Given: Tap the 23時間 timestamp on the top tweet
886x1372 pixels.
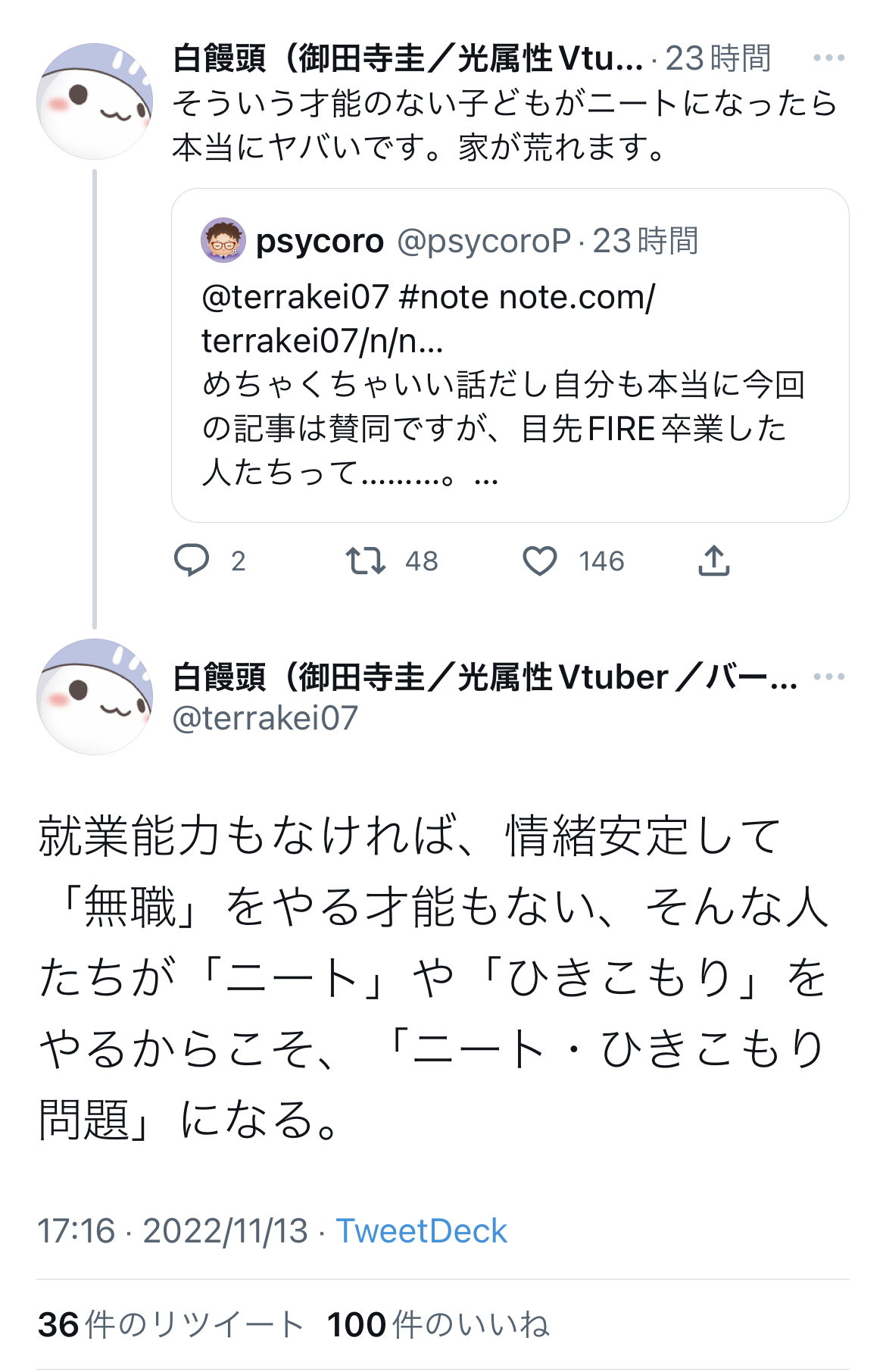Looking at the screenshot, I should (x=718, y=58).
